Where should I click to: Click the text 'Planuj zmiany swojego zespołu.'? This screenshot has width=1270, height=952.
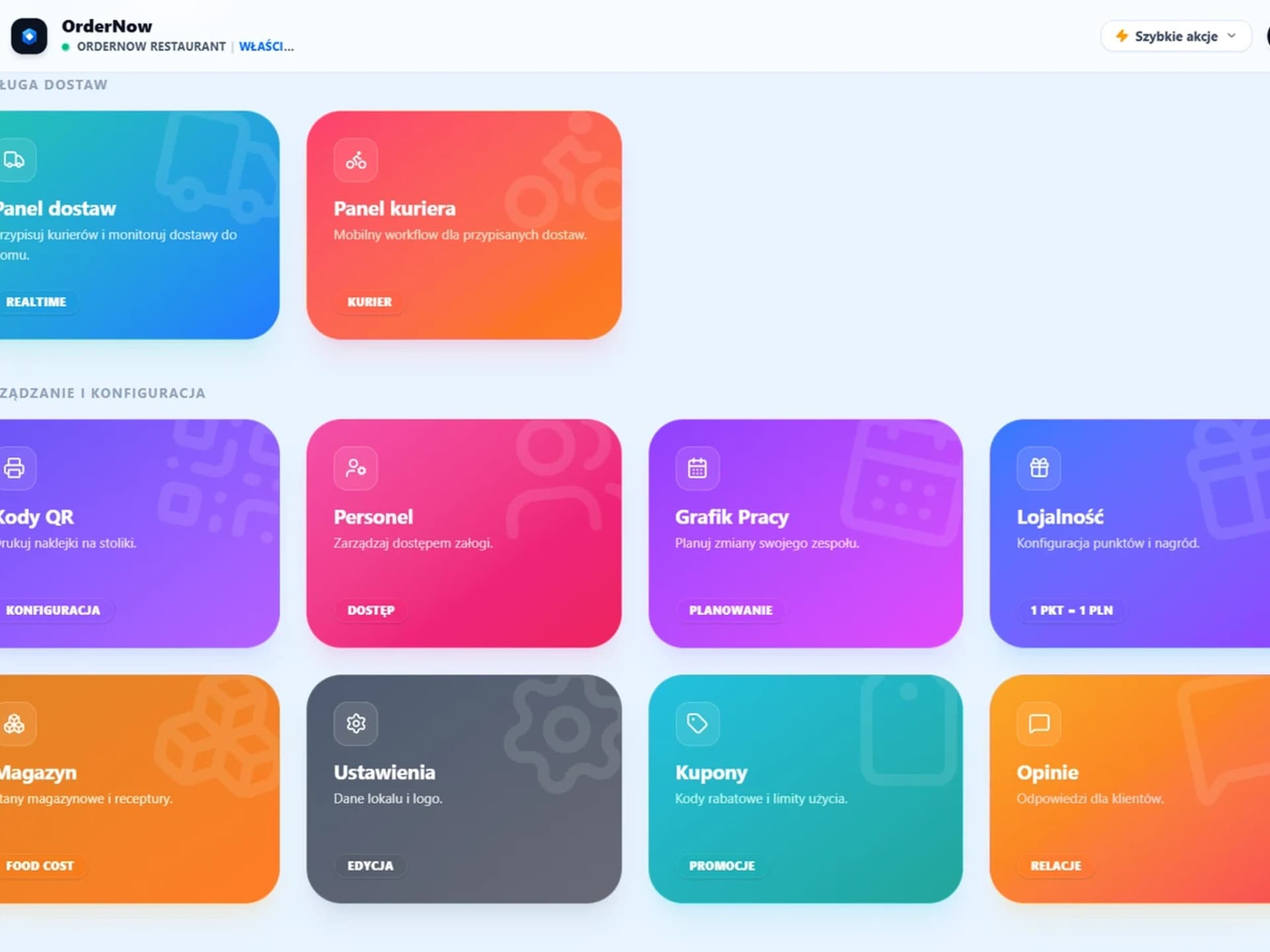[767, 543]
